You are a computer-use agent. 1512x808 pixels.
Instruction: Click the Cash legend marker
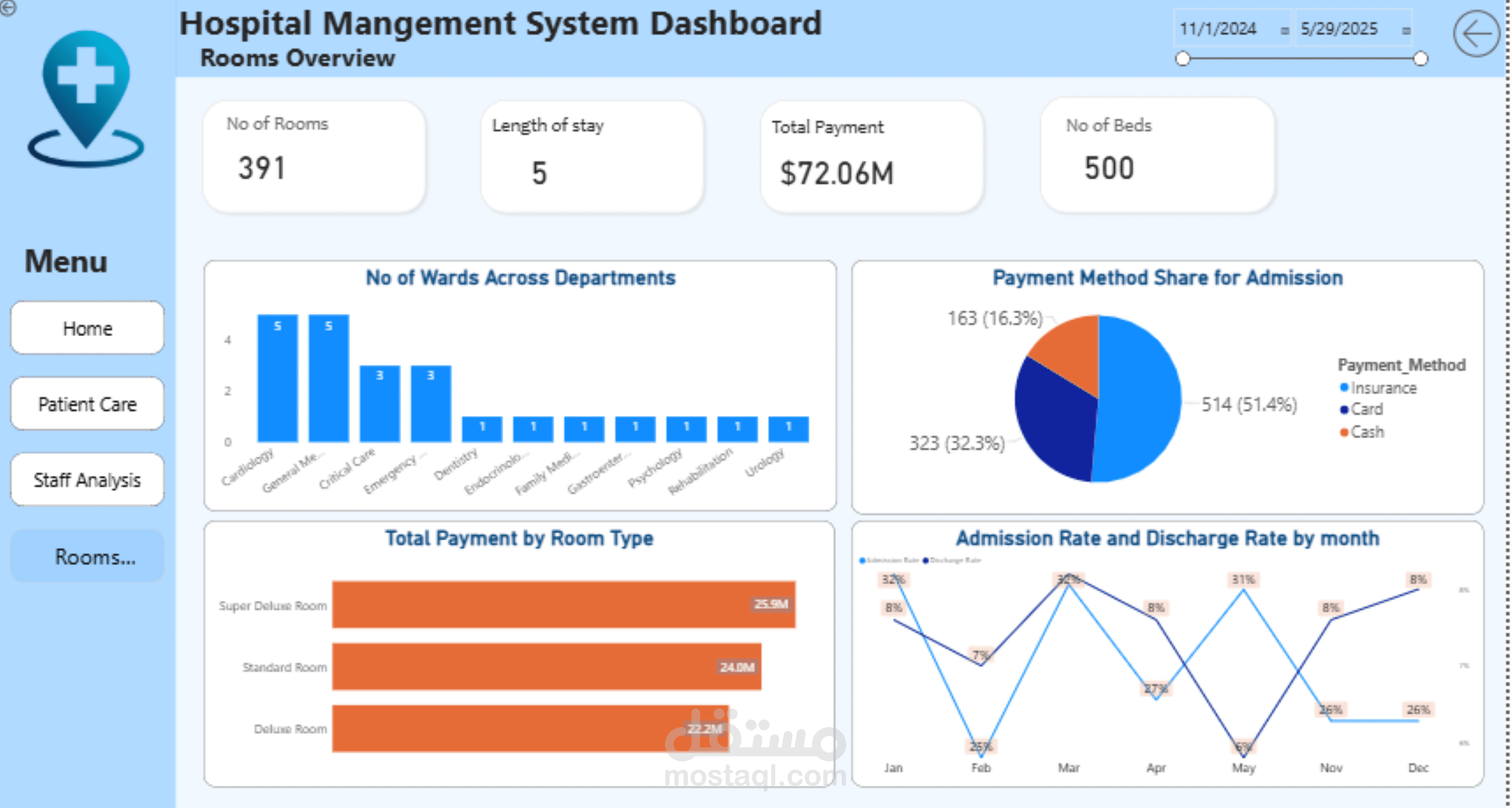tap(1344, 432)
